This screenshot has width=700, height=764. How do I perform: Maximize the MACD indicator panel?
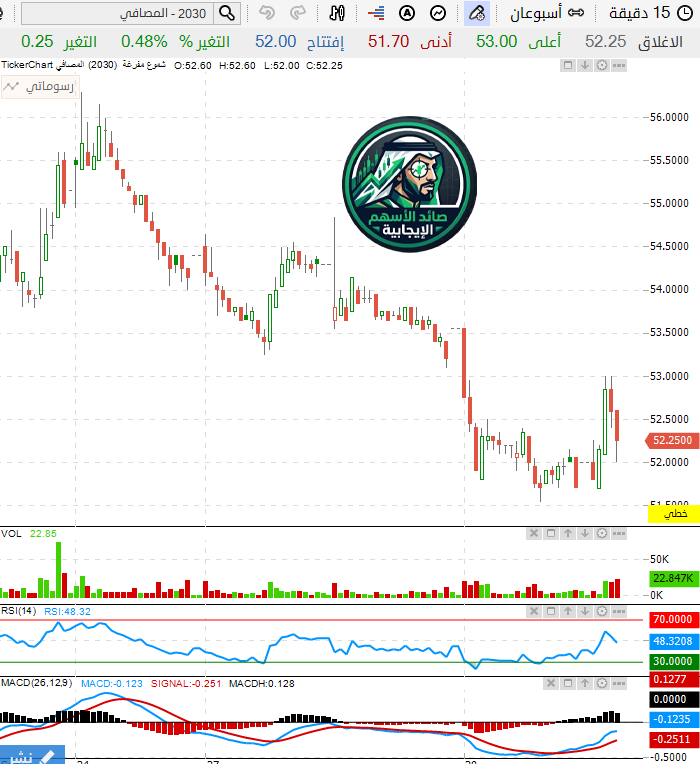click(568, 684)
